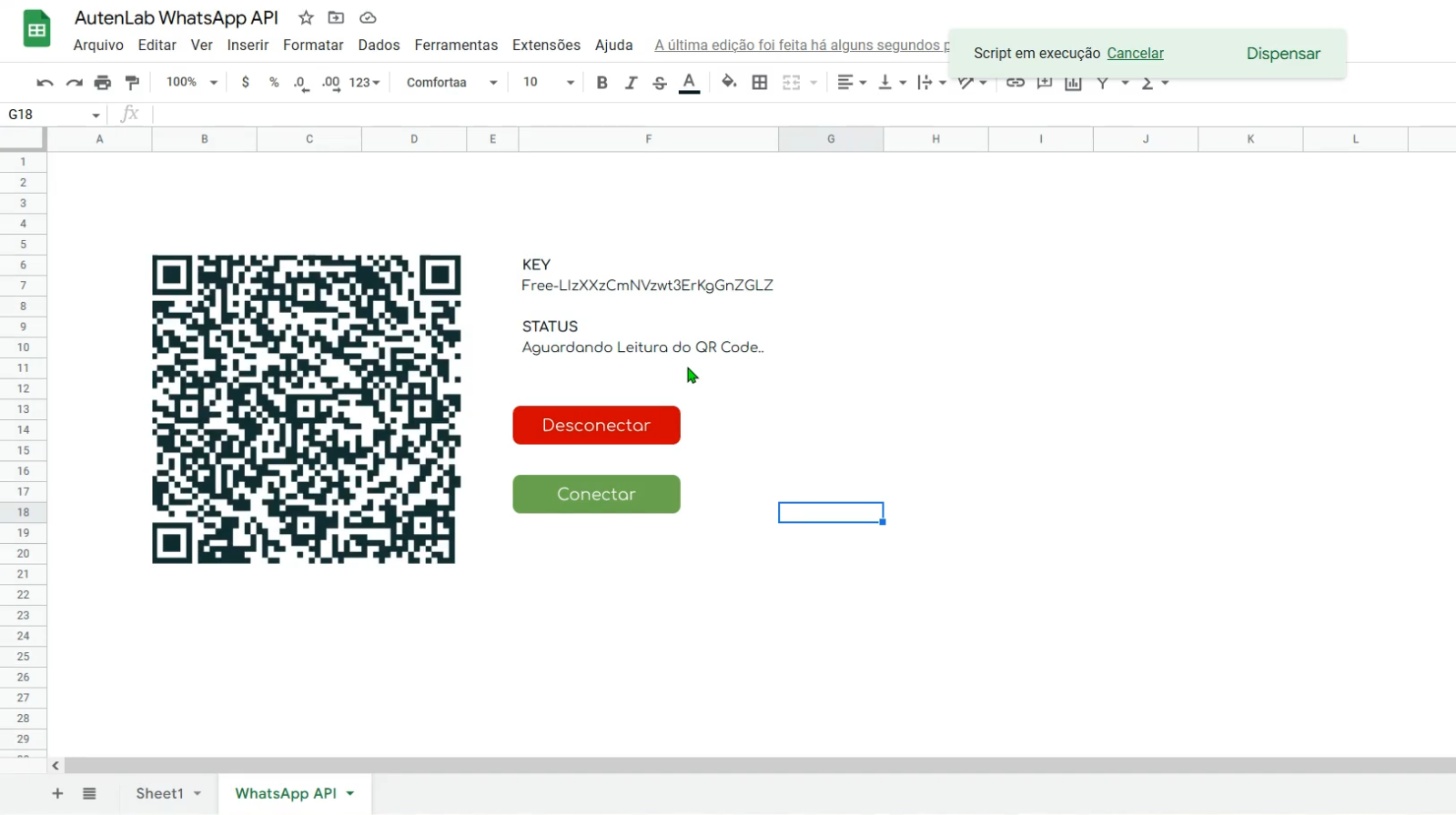Insert a link with the chain icon
The width and height of the screenshot is (1456, 815).
click(1016, 82)
